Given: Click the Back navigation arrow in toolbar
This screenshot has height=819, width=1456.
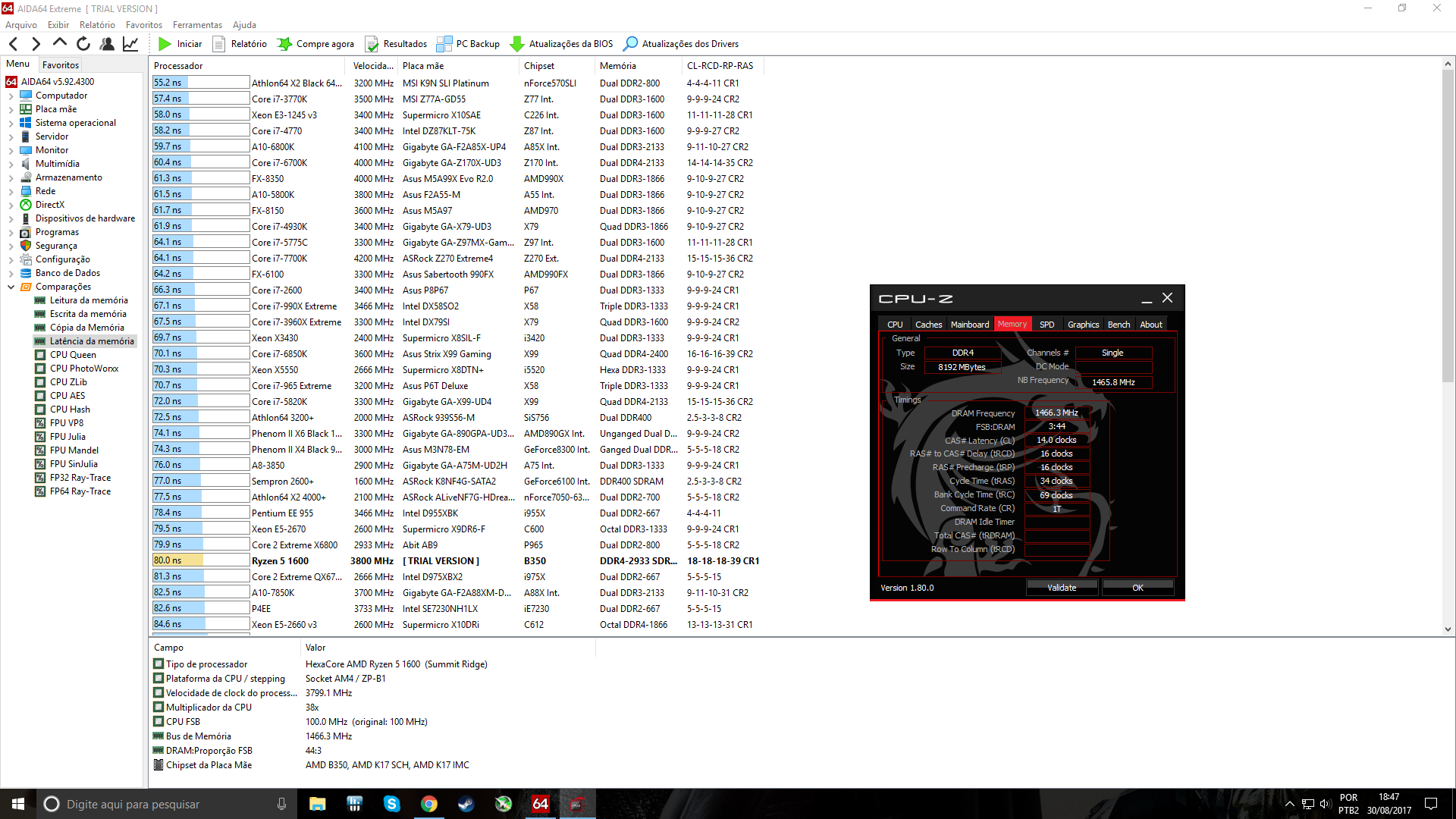Looking at the screenshot, I should (13, 44).
